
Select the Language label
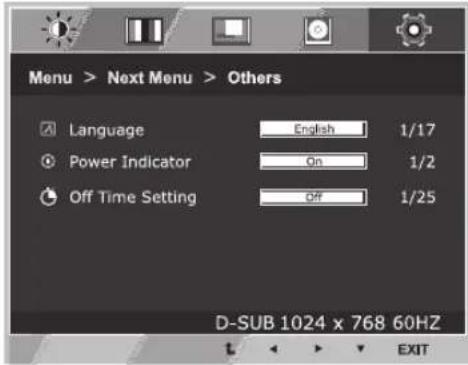(x=107, y=130)
